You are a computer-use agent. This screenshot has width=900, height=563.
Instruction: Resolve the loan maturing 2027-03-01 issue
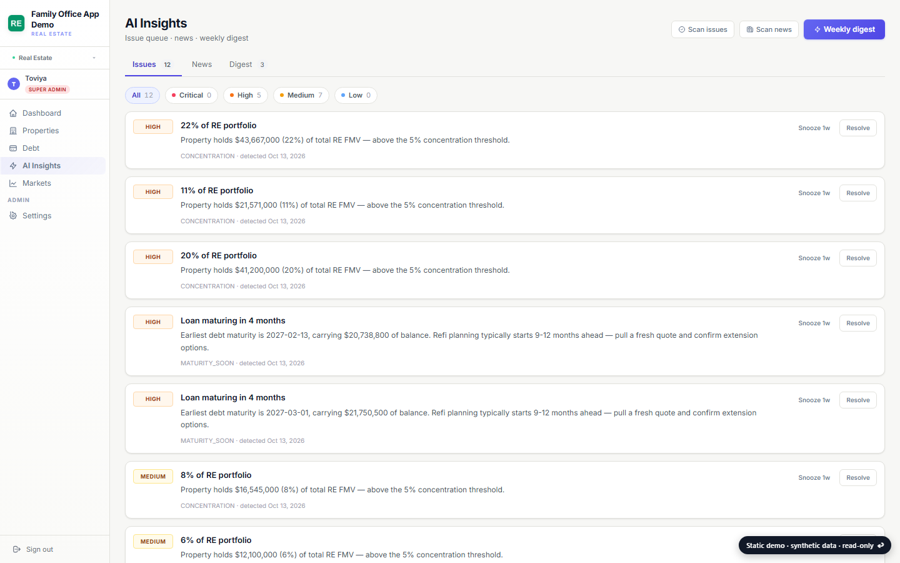pyautogui.click(x=858, y=400)
